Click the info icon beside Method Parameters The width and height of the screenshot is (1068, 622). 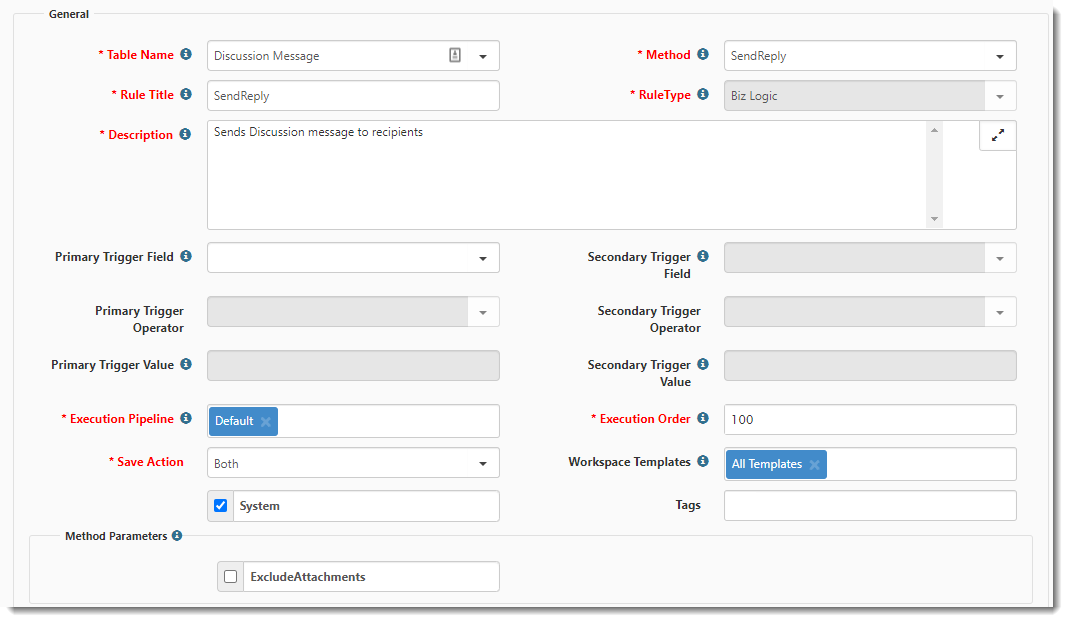[x=177, y=536]
